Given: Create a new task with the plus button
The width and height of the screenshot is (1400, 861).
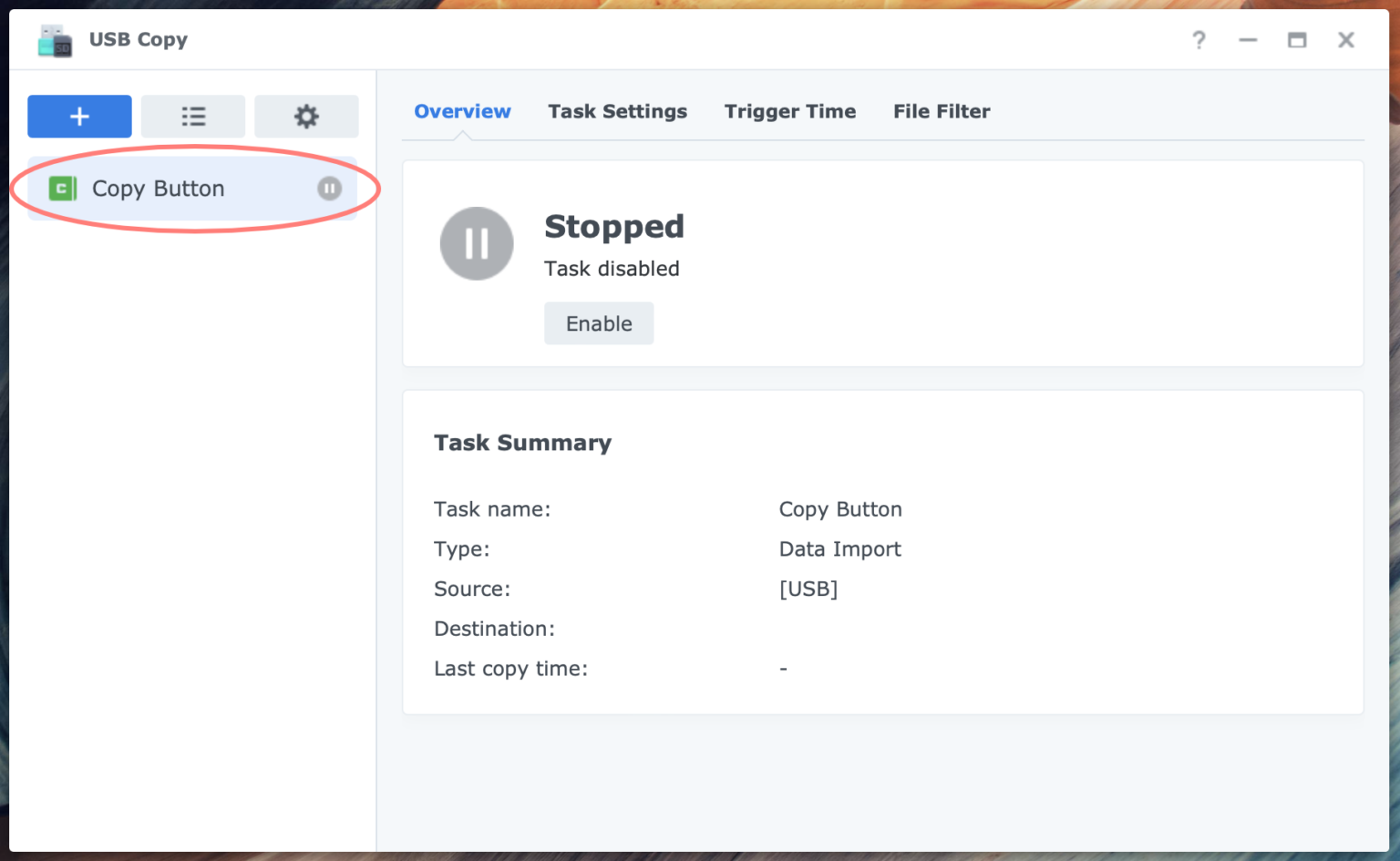Looking at the screenshot, I should click(x=78, y=116).
